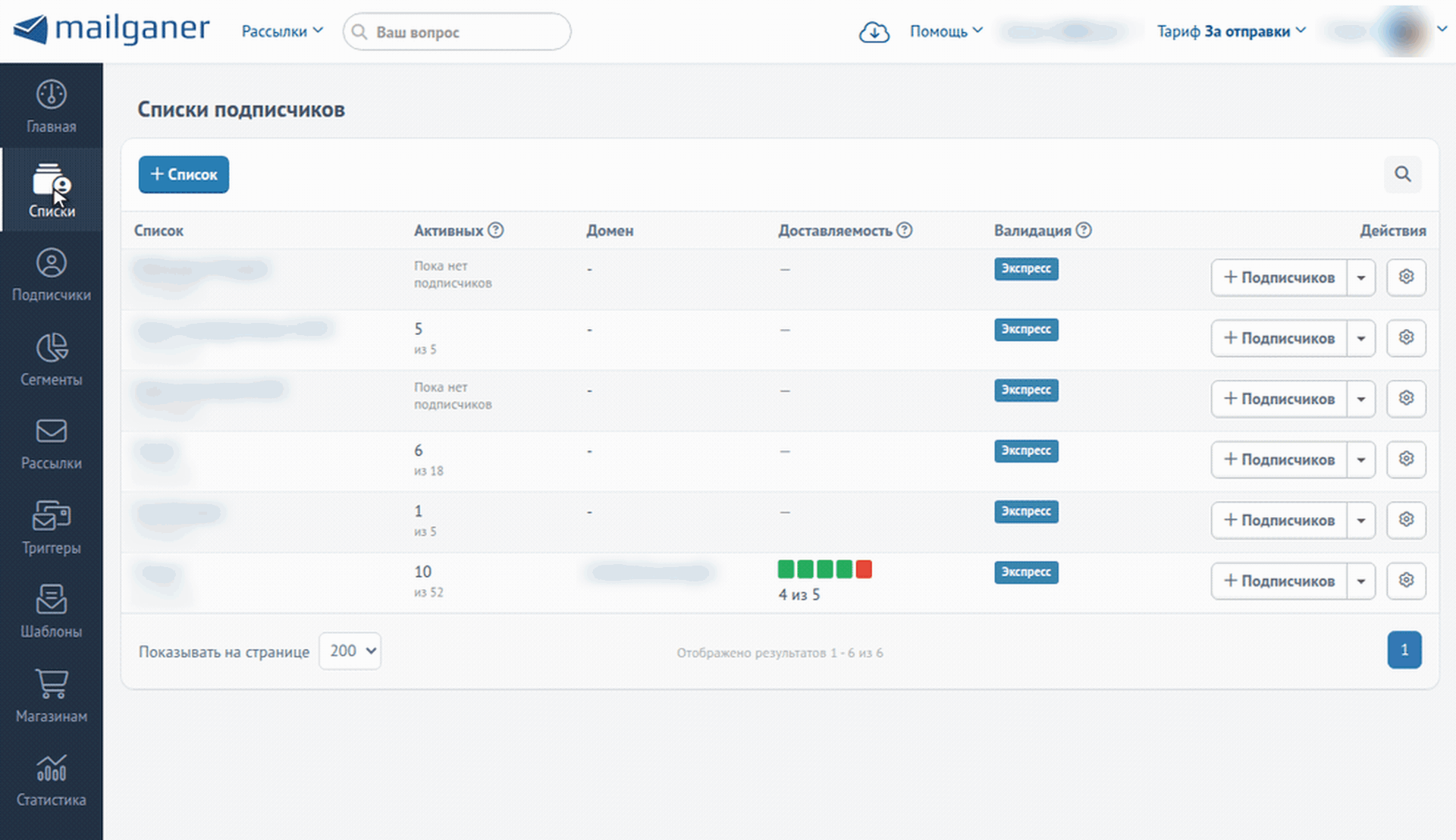Open the 200 per page dropdown
1456x840 pixels.
click(350, 650)
